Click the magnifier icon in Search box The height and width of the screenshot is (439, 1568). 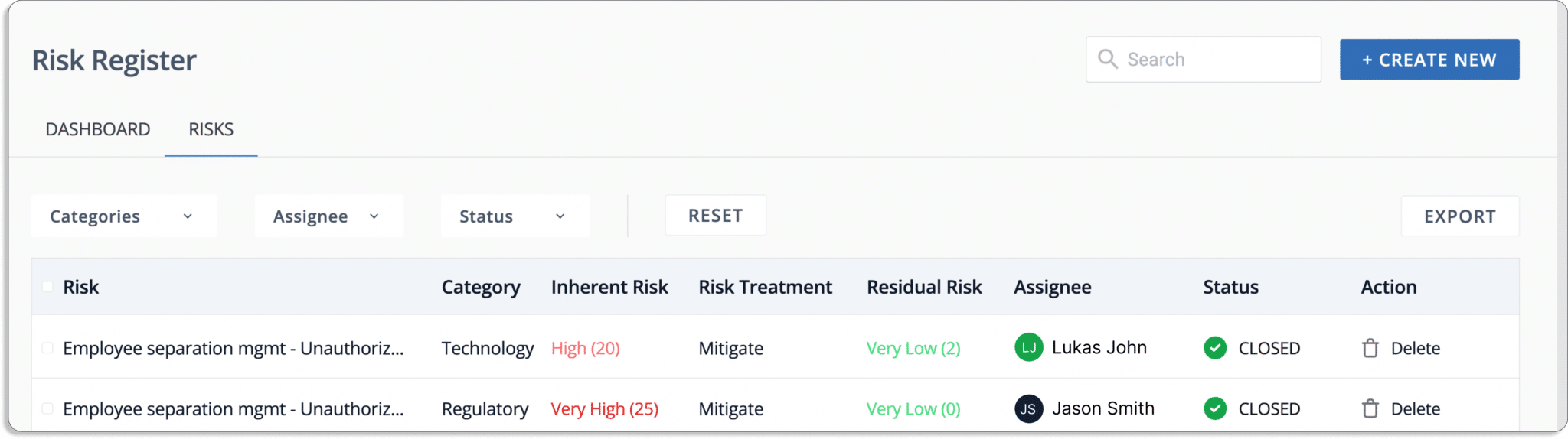click(1108, 59)
